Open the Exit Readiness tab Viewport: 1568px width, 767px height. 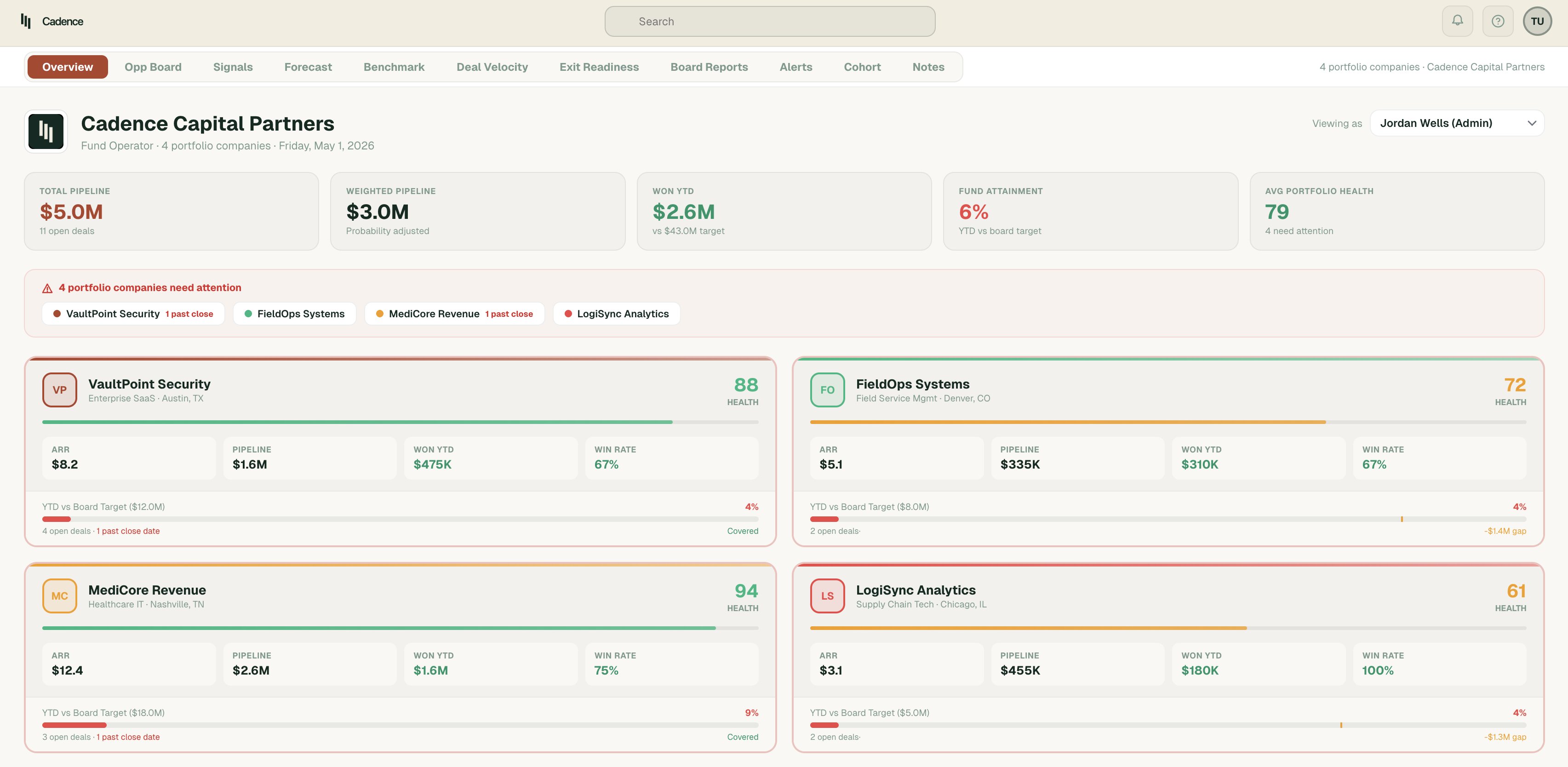pos(599,67)
